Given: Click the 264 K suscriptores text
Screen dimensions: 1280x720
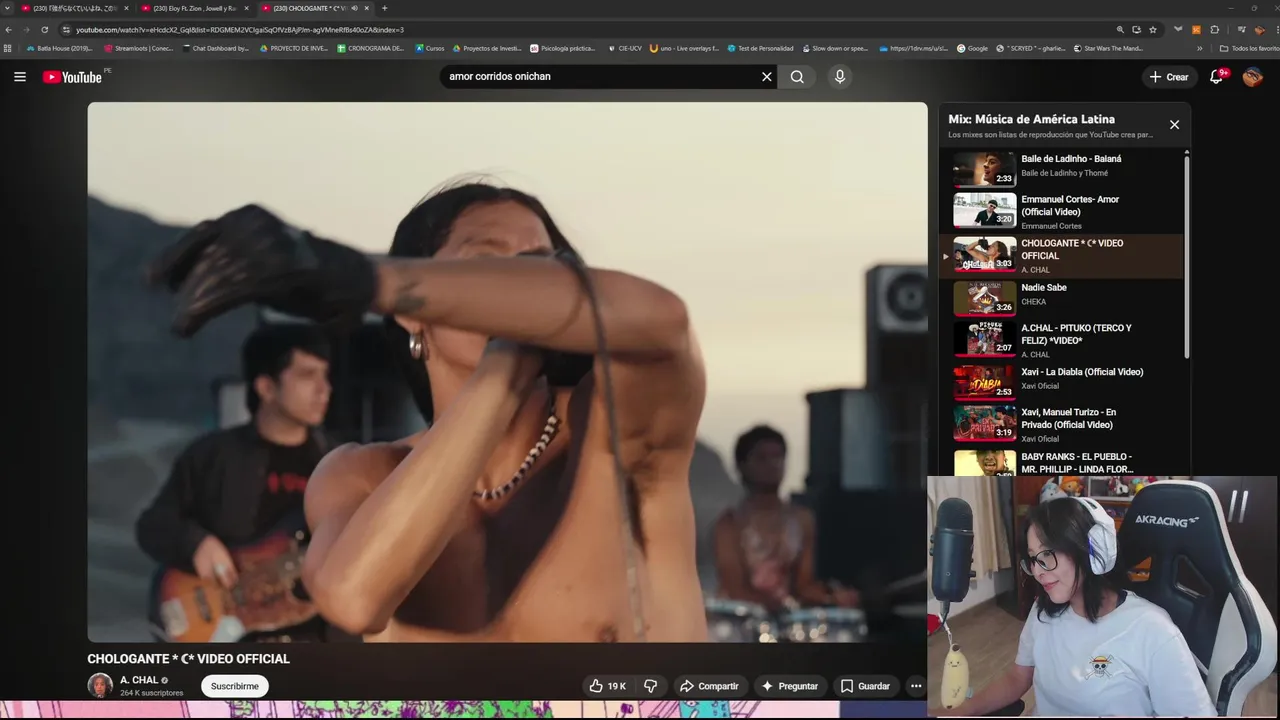Looking at the screenshot, I should 152,693.
